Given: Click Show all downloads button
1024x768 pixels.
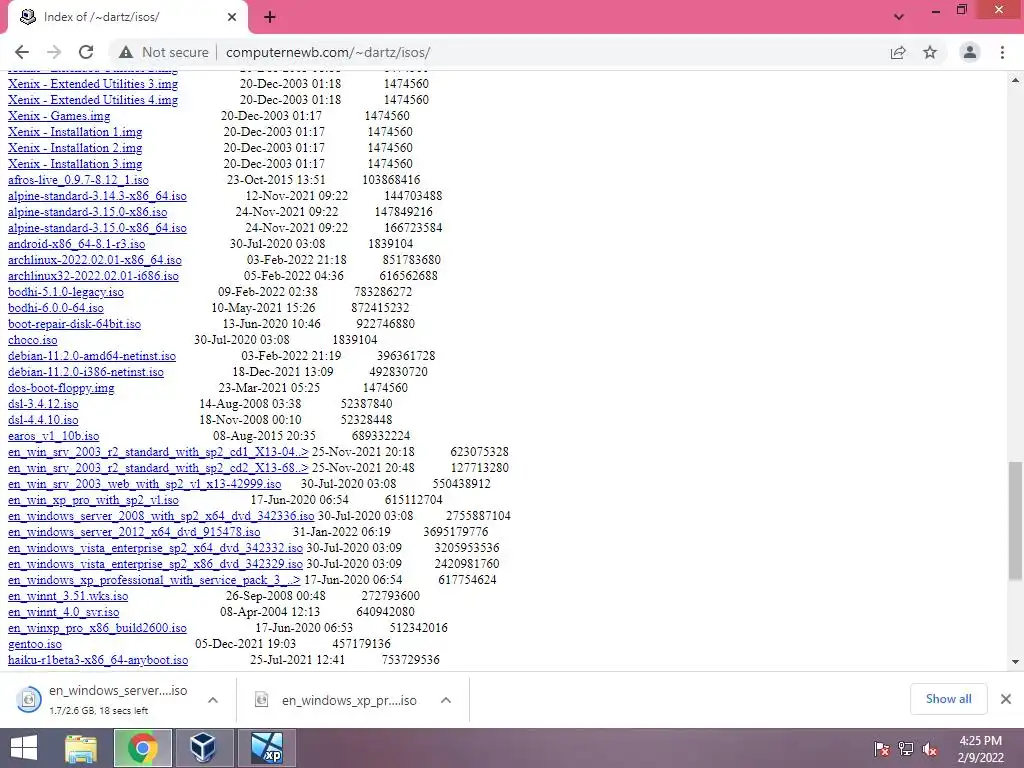Looking at the screenshot, I should tap(948, 699).
